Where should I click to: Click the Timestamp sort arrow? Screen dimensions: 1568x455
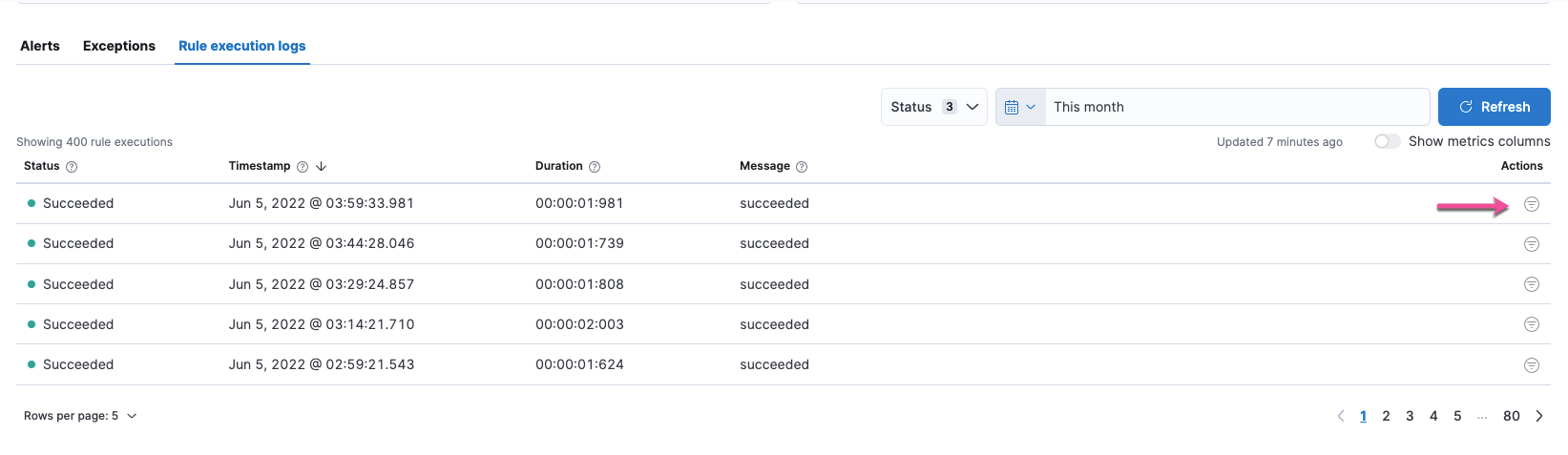coord(322,166)
